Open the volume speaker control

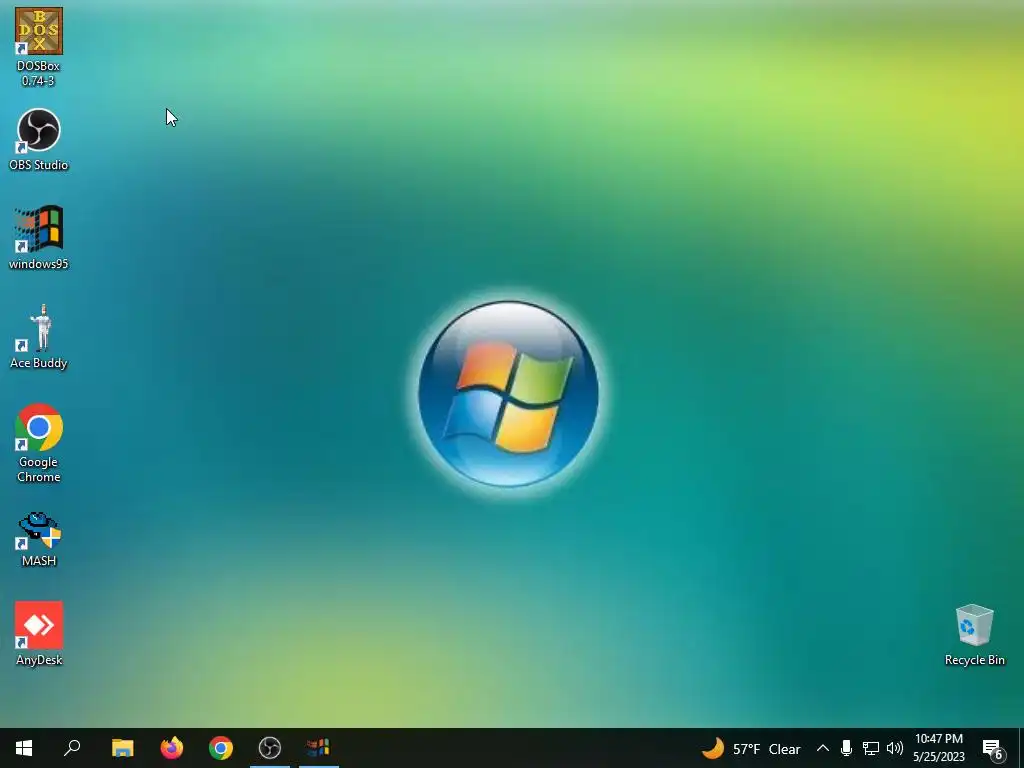[x=895, y=748]
